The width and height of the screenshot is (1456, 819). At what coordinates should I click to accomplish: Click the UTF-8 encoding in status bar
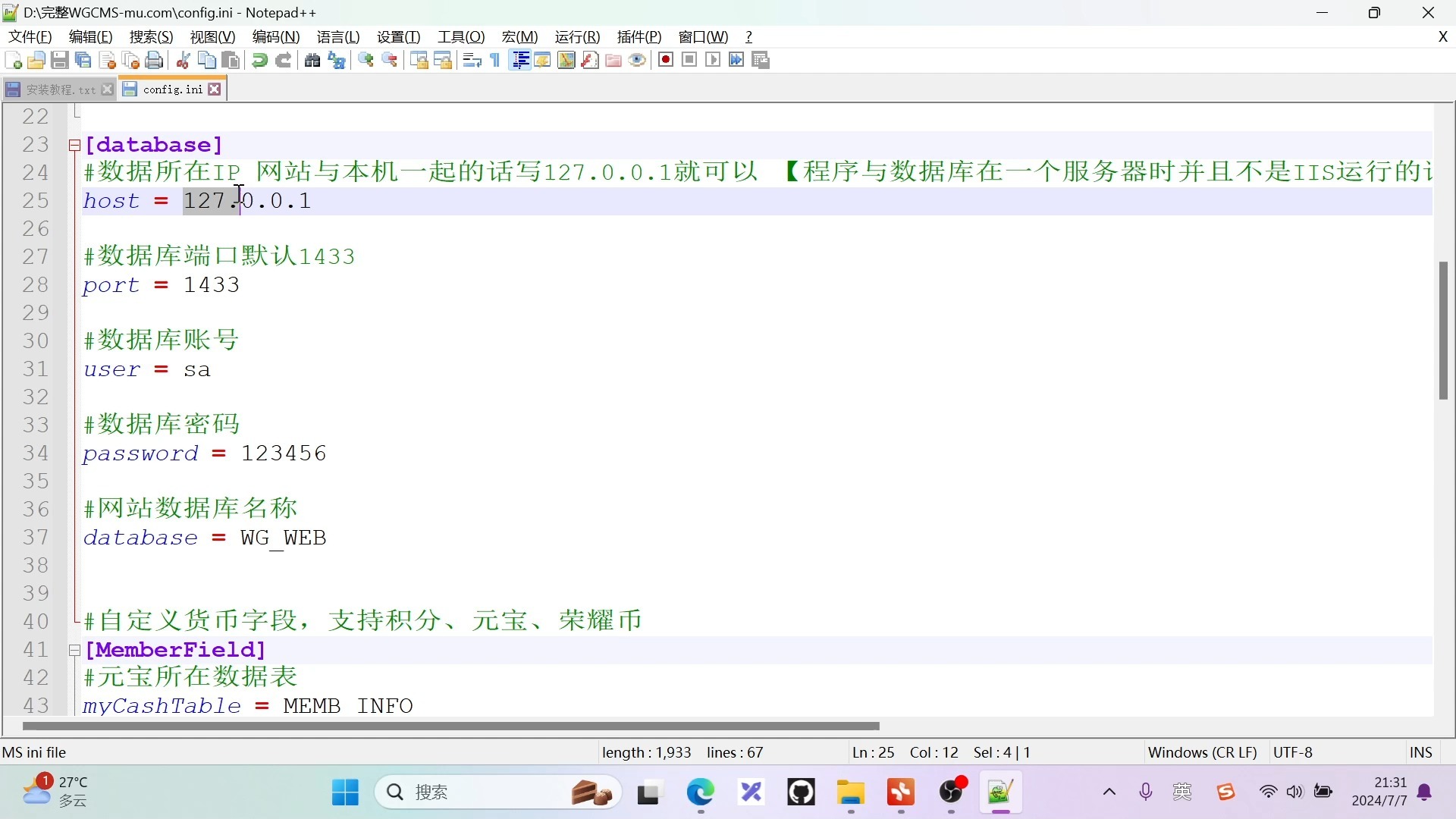pyautogui.click(x=1293, y=752)
